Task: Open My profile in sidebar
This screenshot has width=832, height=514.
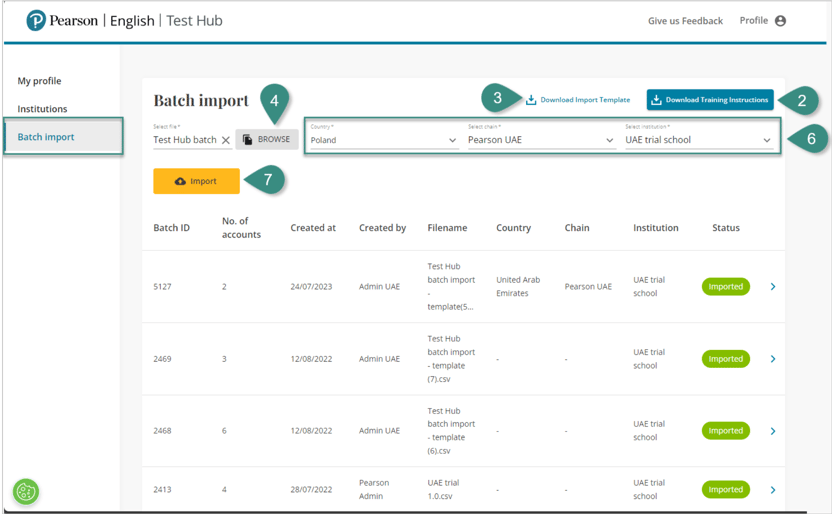Action: pyautogui.click(x=39, y=81)
